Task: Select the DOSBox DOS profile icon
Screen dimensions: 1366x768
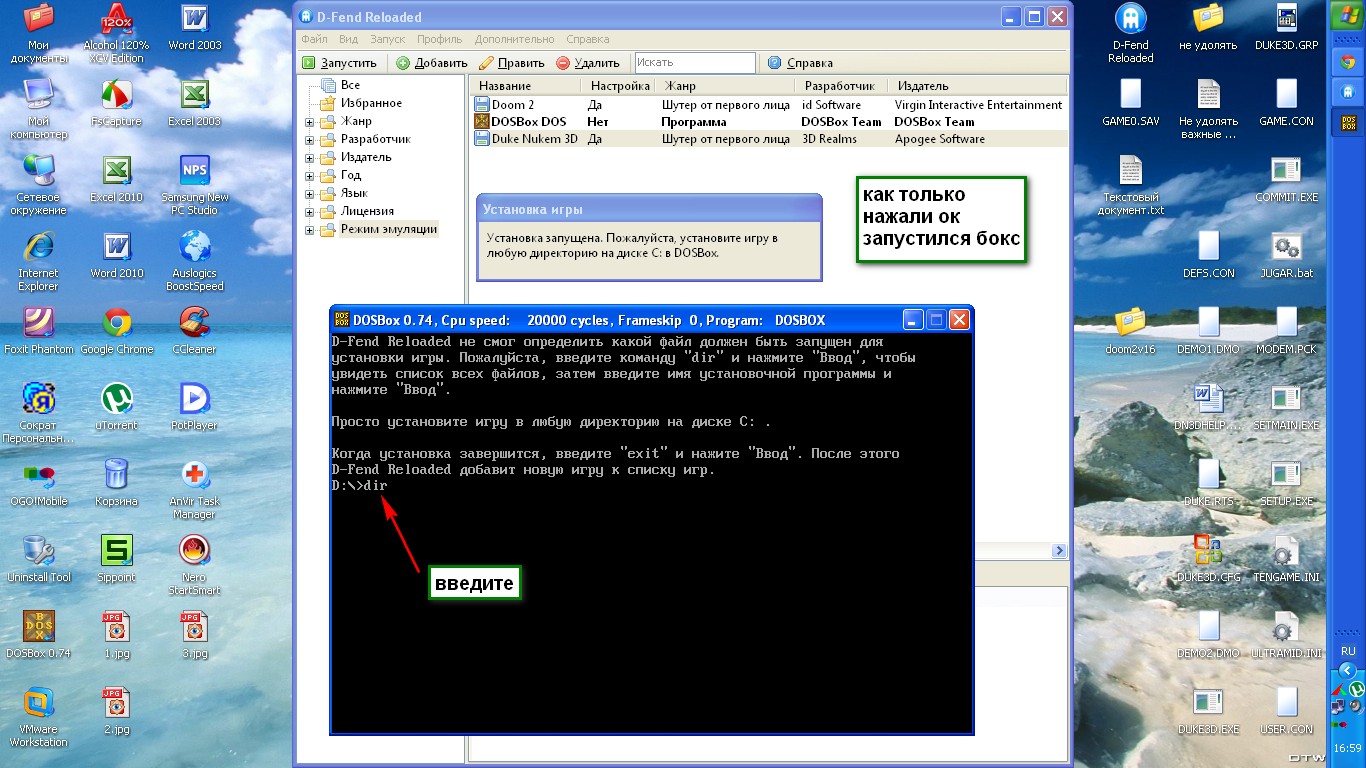Action: [x=482, y=122]
